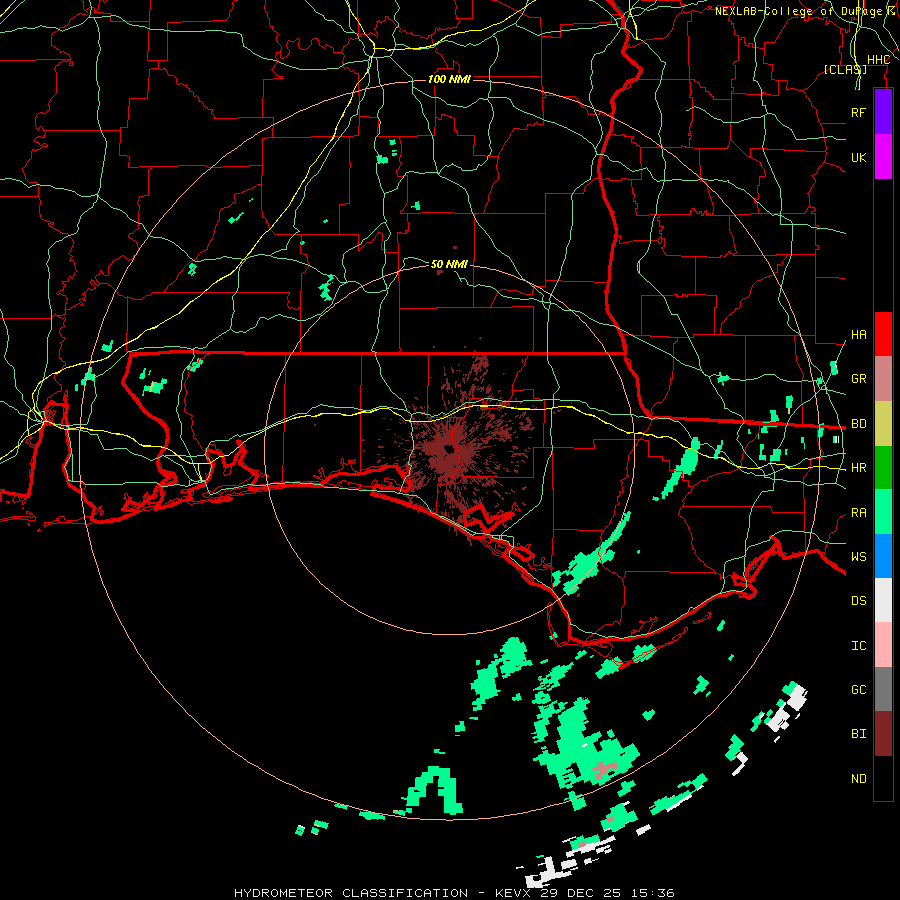The height and width of the screenshot is (900, 900).
Task: Click the inverted-U shaped green rain echo
Action: 434,790
